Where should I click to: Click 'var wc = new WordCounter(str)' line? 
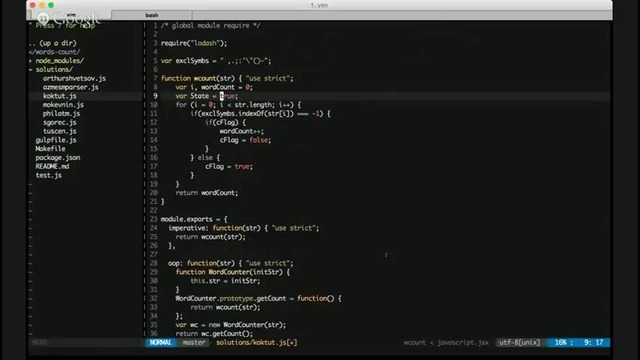tap(231, 325)
